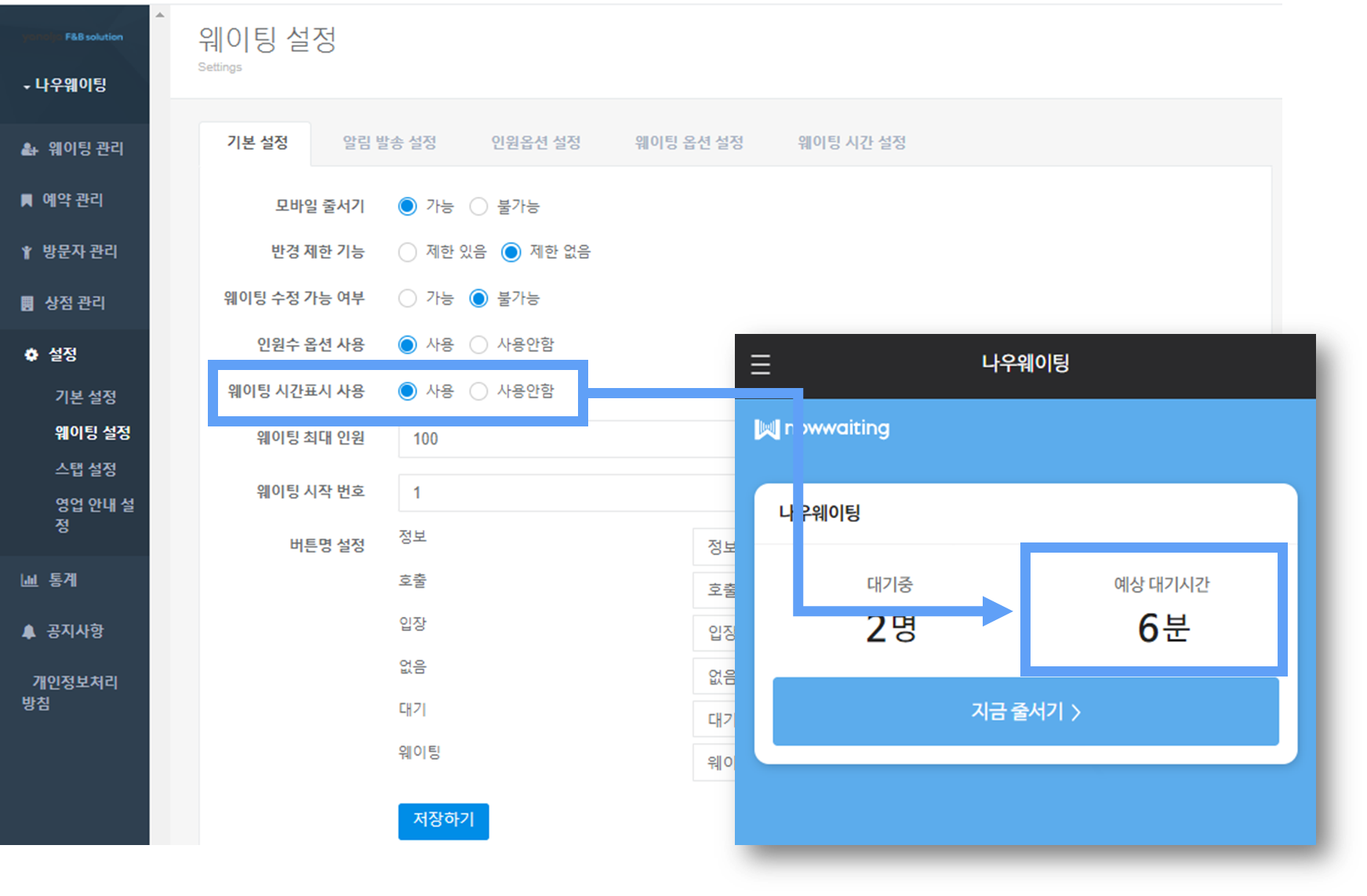Select 가능 for 모바일 줄서기
1367x896 pixels.
pos(407,206)
